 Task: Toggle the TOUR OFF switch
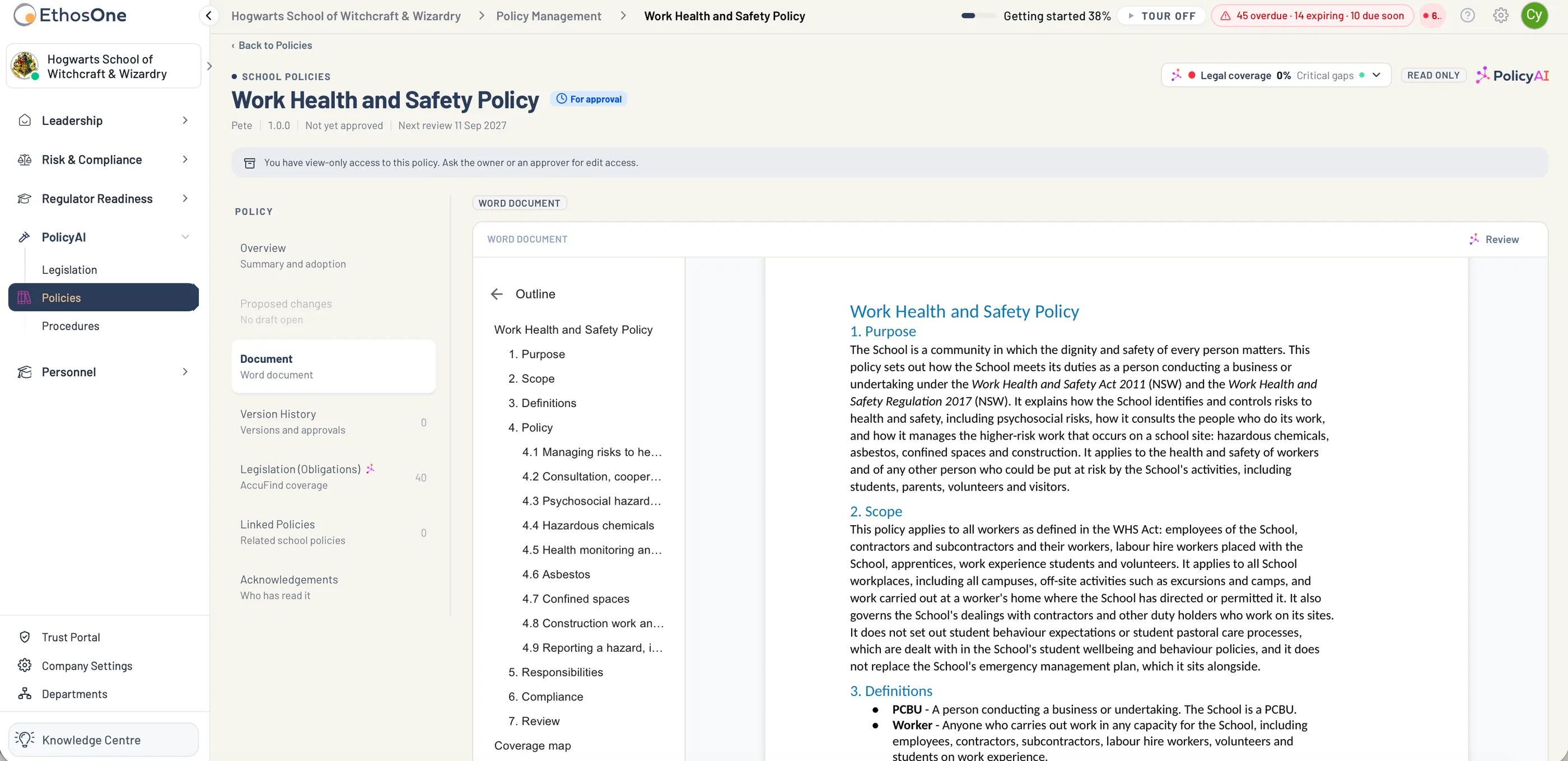1161,16
